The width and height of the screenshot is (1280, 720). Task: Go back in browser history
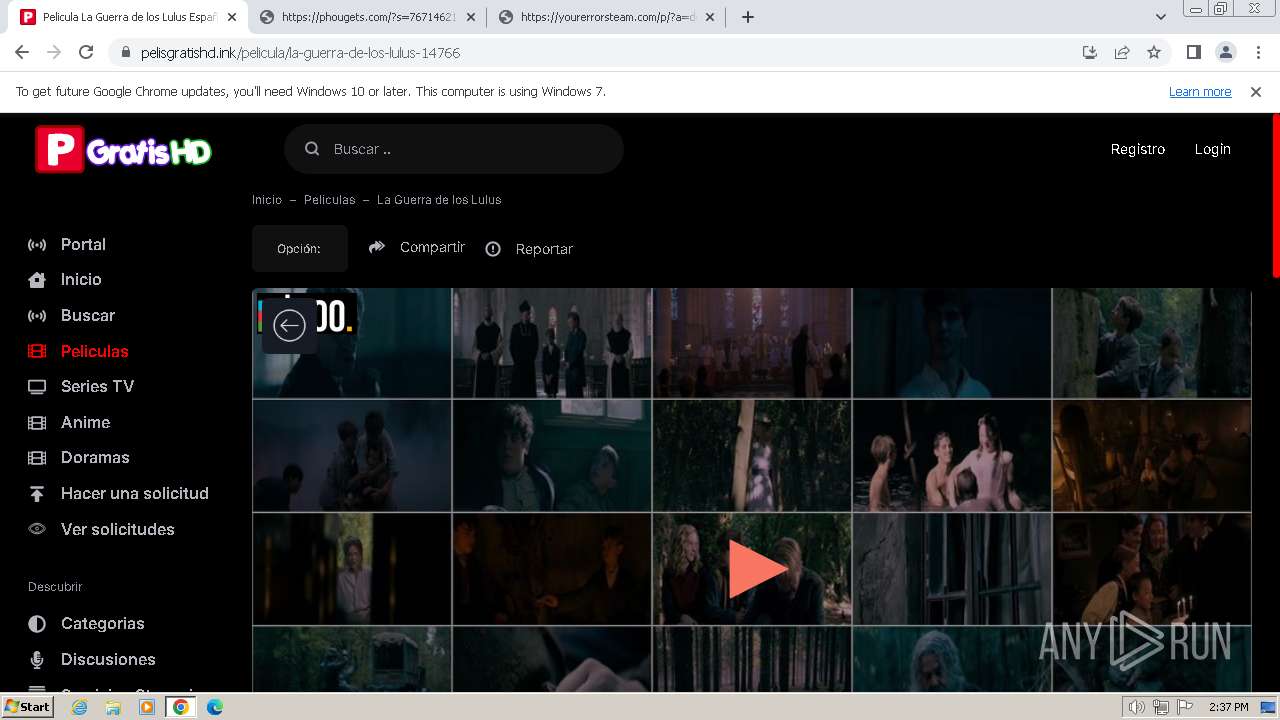tap(22, 52)
